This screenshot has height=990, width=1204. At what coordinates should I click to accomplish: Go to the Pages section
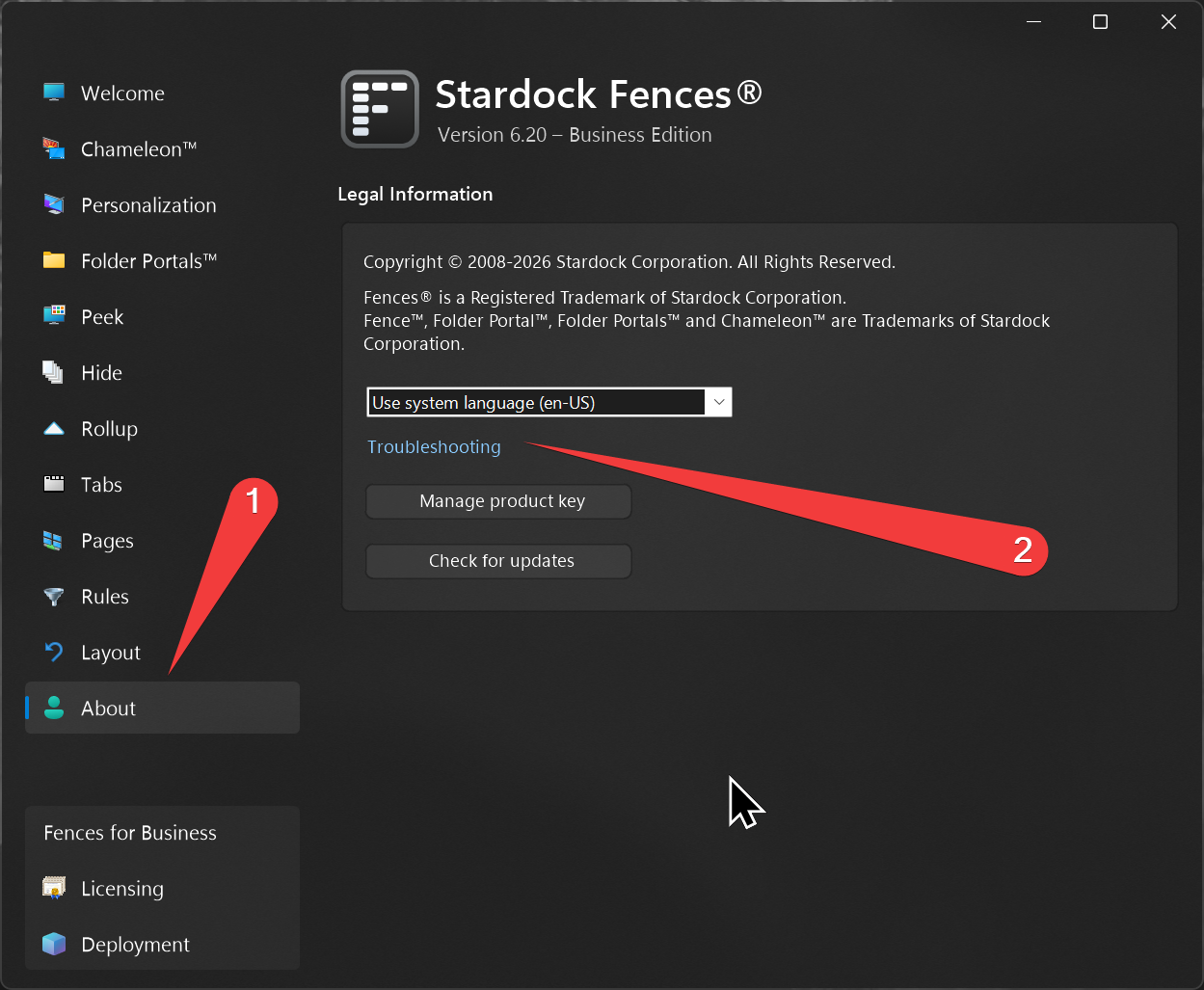(107, 541)
